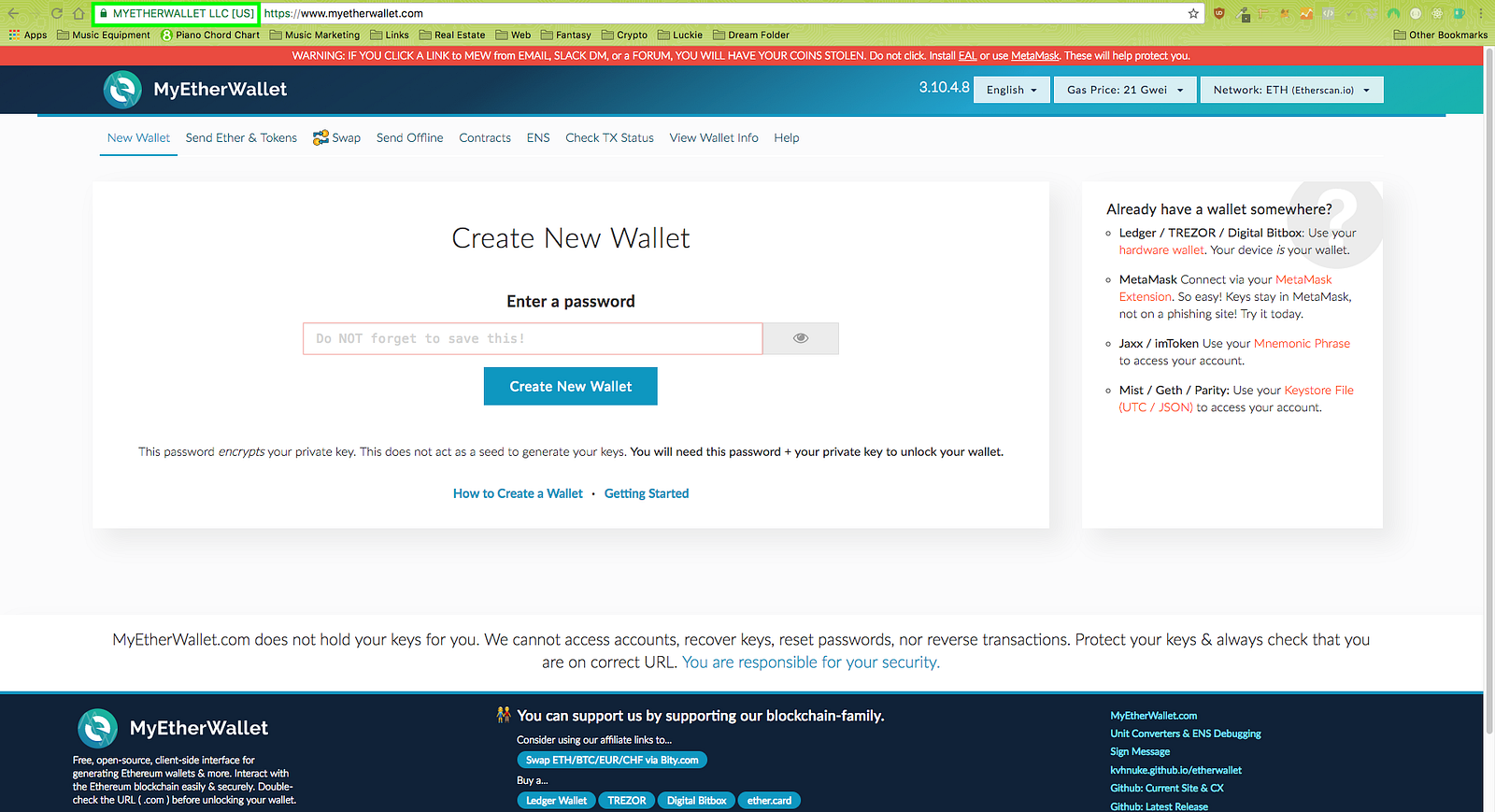Reload the page with the refresh icon
The height and width of the screenshot is (812, 1495).
pyautogui.click(x=57, y=13)
